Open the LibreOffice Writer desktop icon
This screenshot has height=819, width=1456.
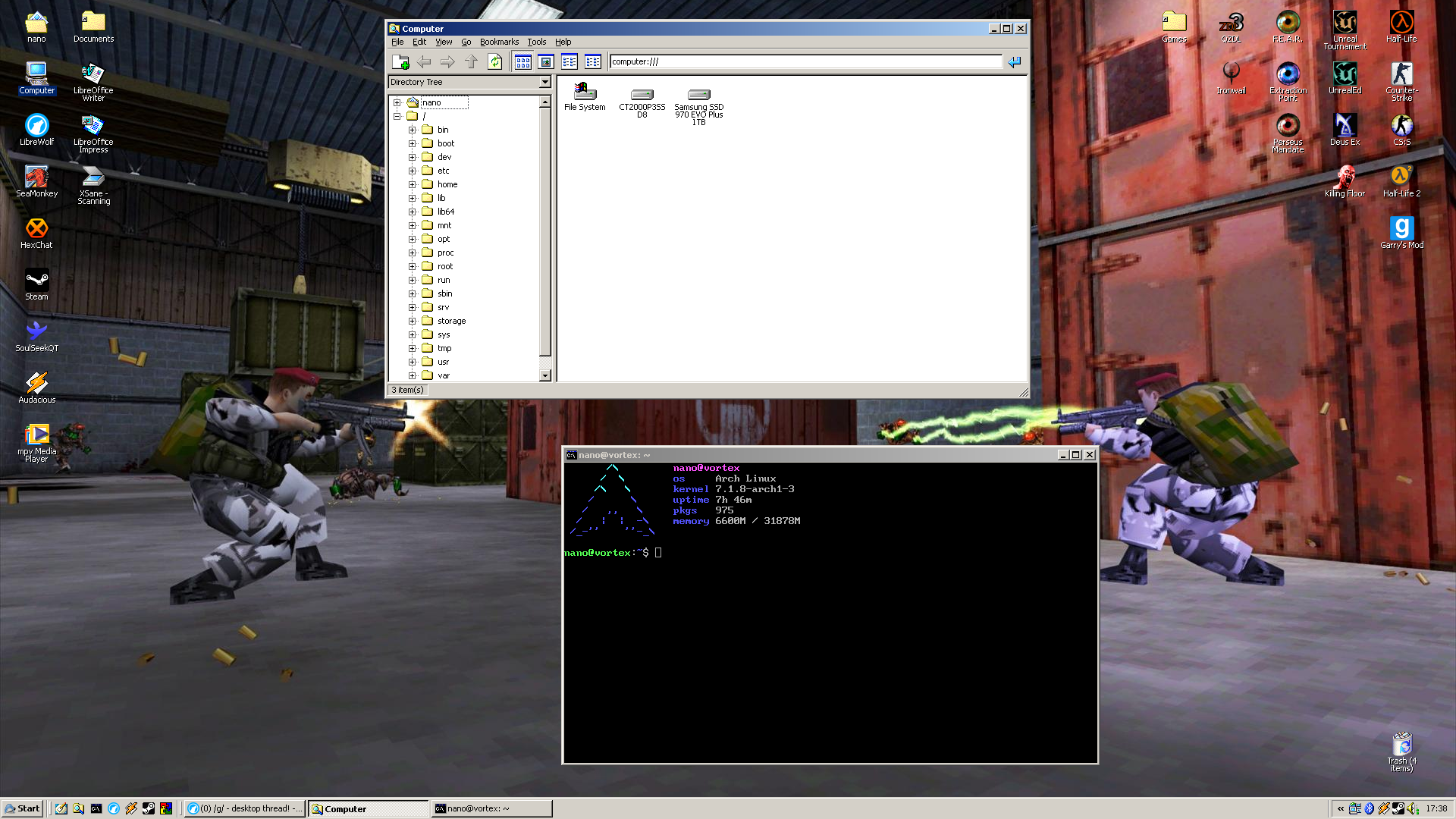click(93, 82)
